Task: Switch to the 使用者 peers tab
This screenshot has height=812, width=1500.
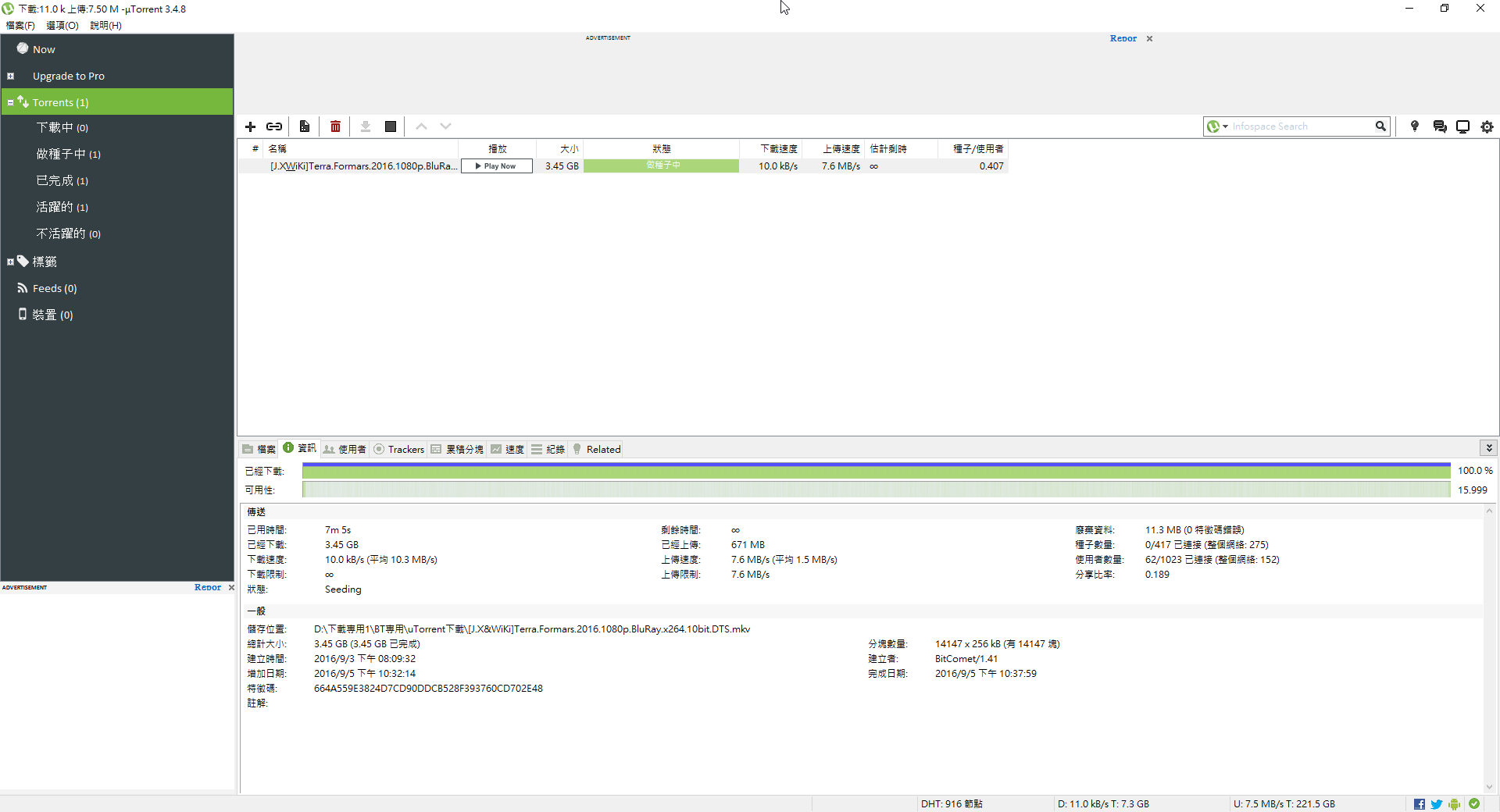Action: coord(345,449)
